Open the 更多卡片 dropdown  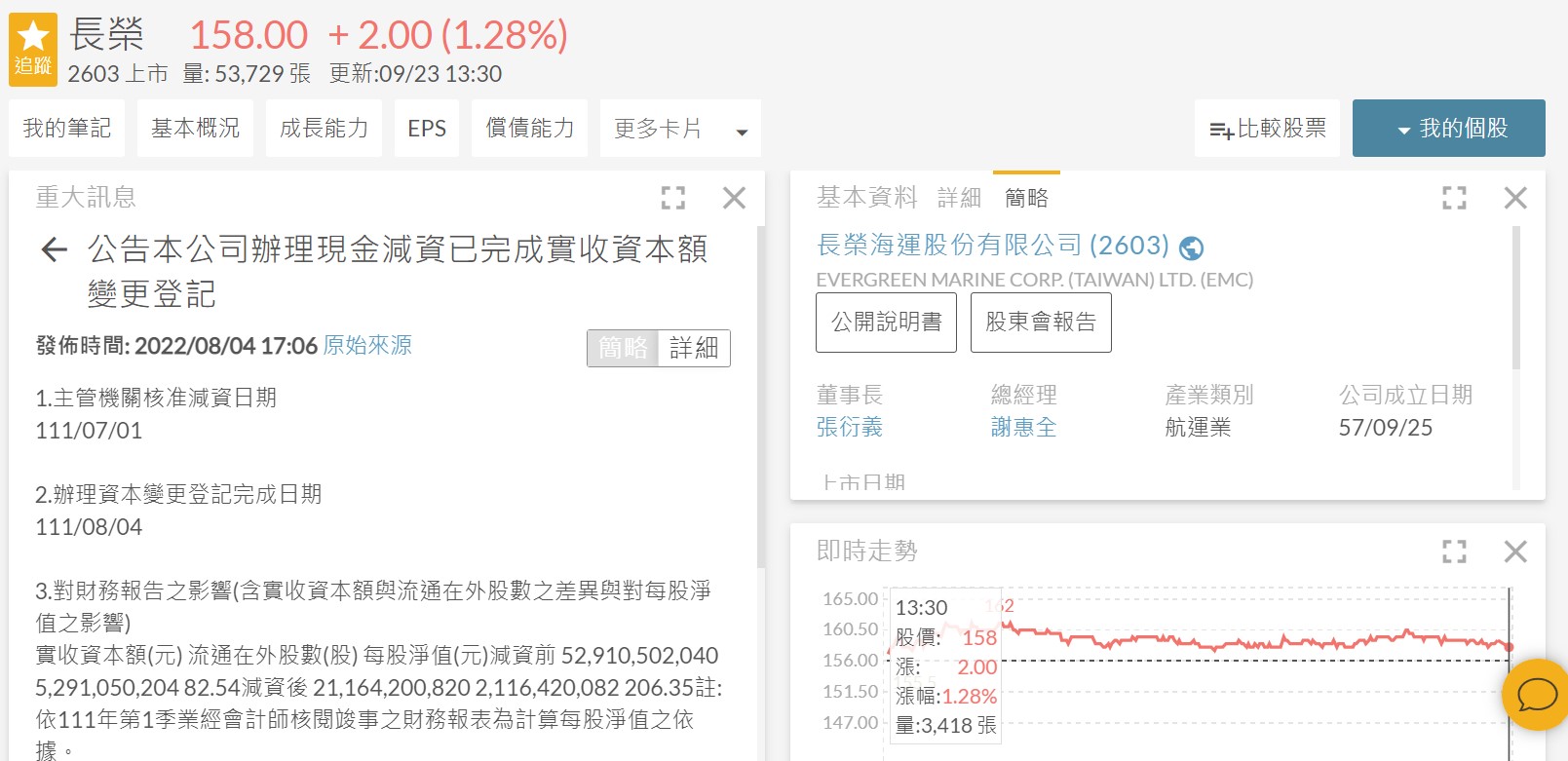coord(679,129)
